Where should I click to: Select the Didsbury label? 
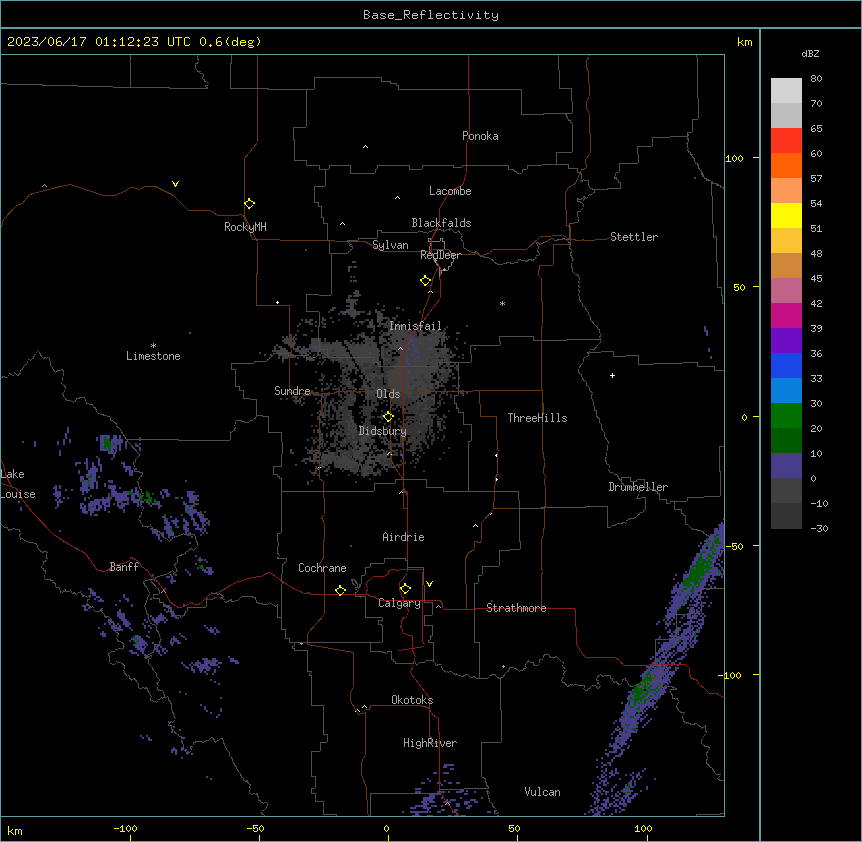coord(383,431)
